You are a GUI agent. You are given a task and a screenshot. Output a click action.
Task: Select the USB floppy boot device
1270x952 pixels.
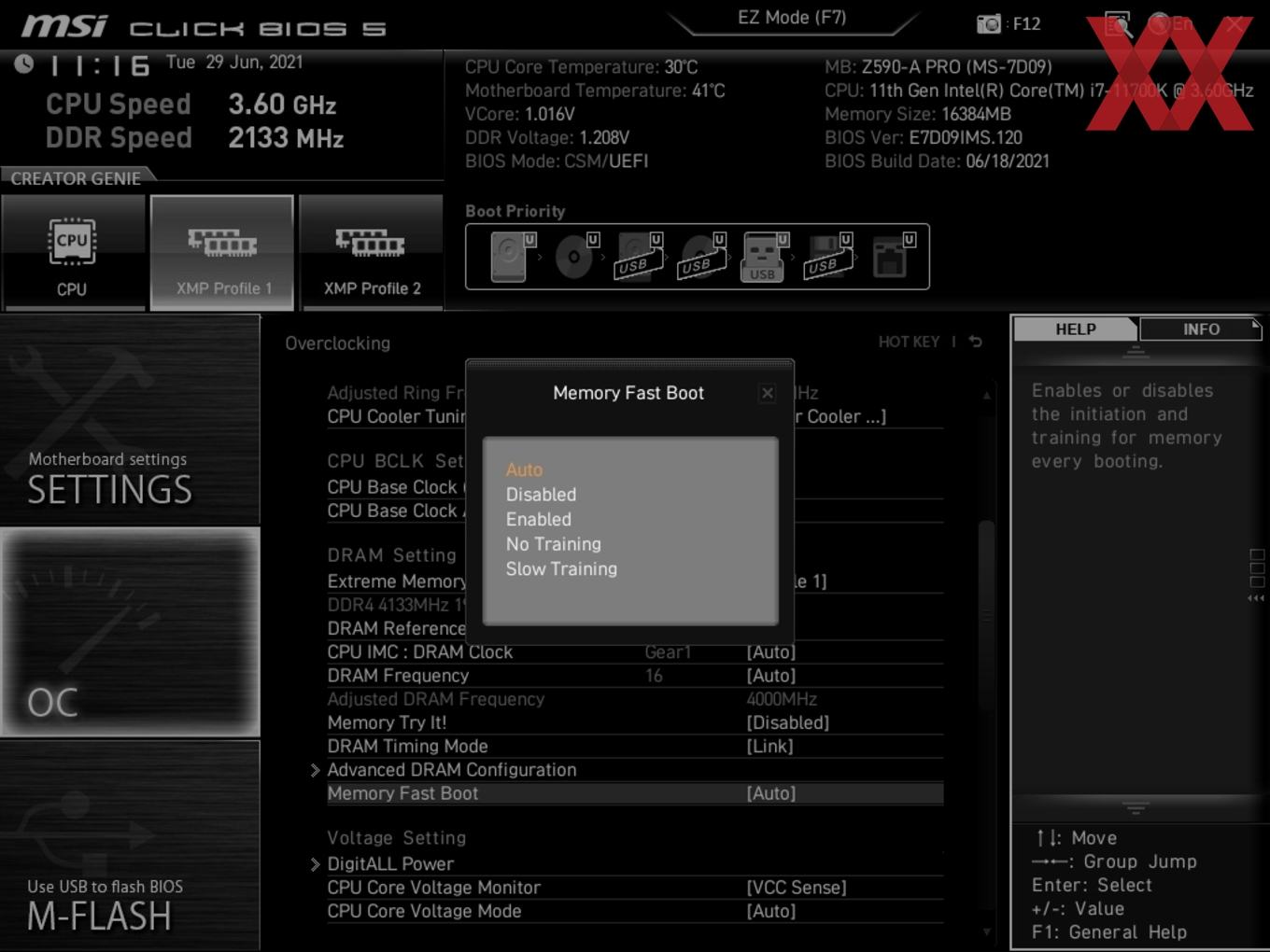828,257
